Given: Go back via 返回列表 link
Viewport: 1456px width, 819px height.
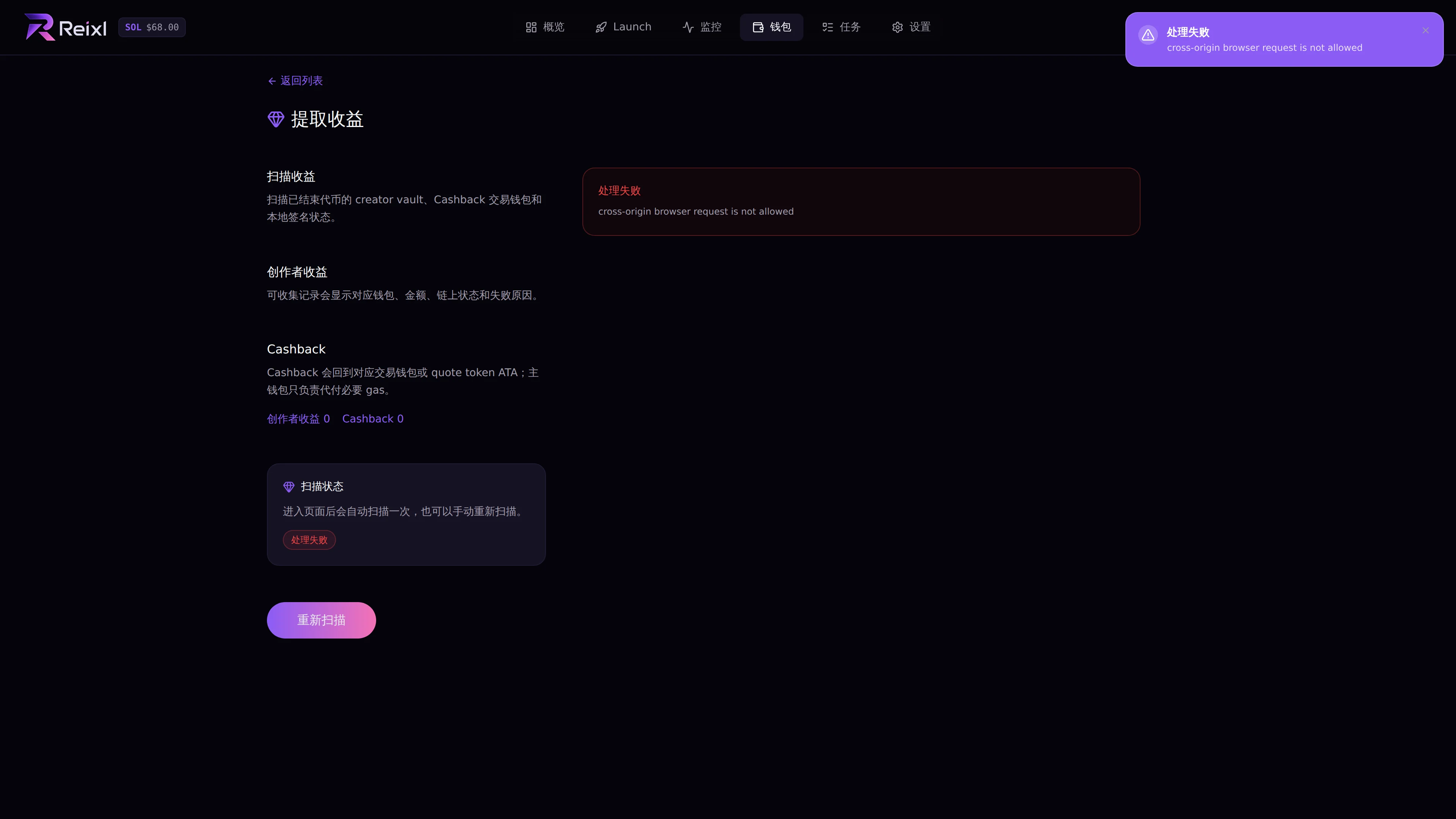Looking at the screenshot, I should tap(295, 81).
